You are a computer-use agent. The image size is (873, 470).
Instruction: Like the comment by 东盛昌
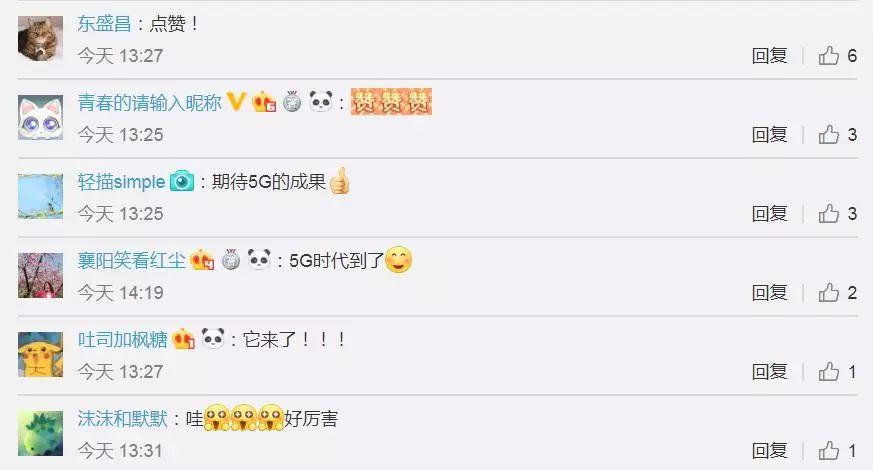828,56
